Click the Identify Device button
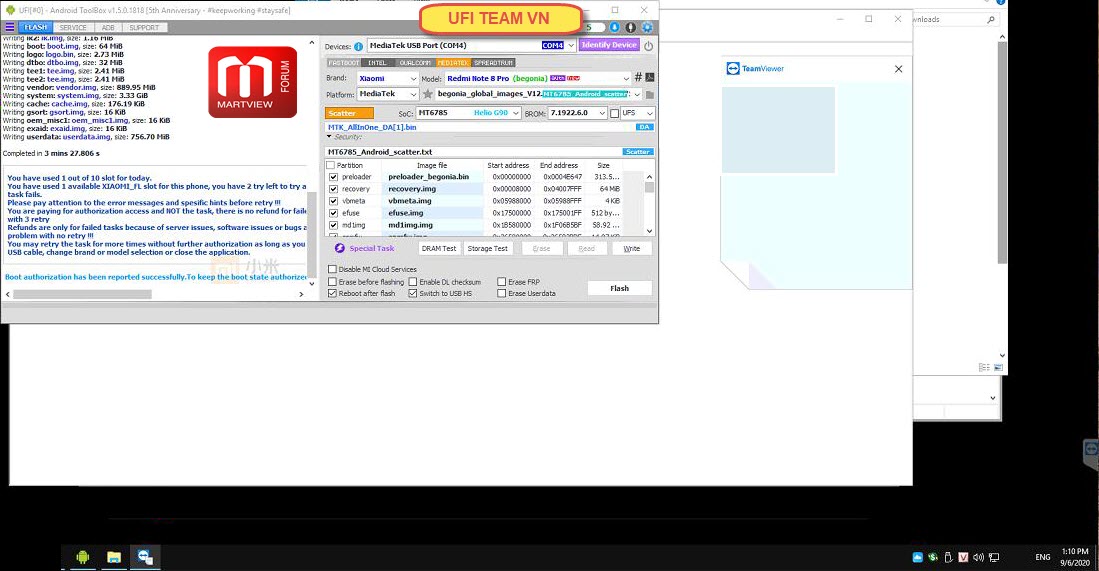The height and width of the screenshot is (571, 1099). [x=609, y=45]
